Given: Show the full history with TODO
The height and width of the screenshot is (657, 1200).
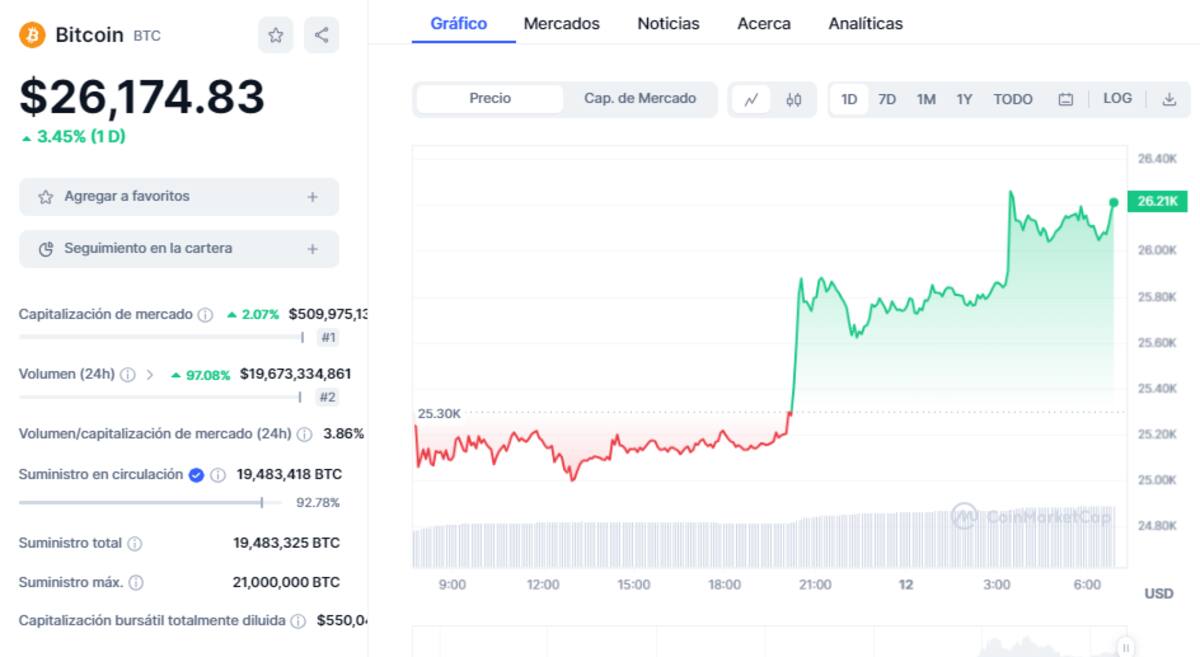Looking at the screenshot, I should pyautogui.click(x=1012, y=99).
